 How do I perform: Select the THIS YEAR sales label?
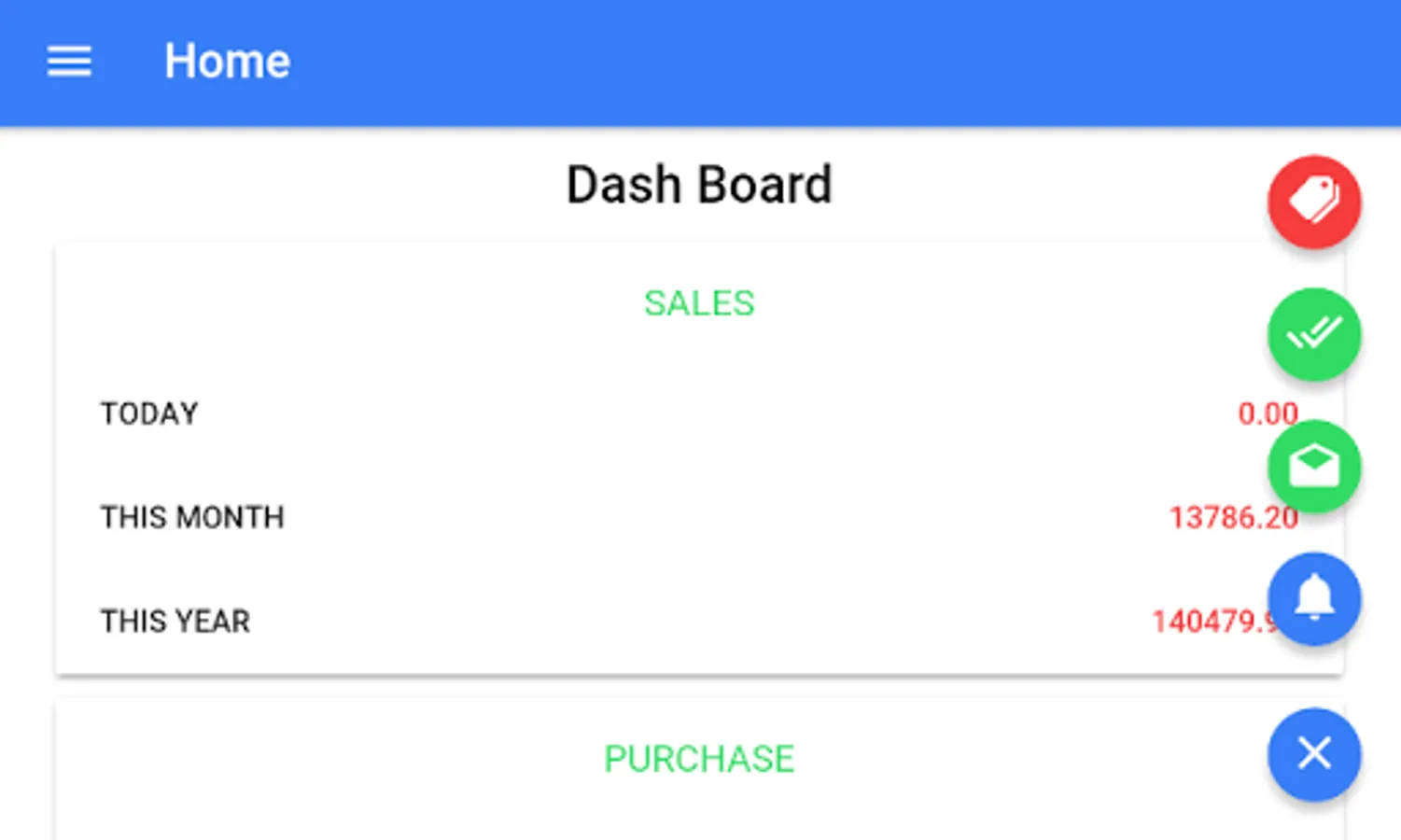(x=175, y=622)
